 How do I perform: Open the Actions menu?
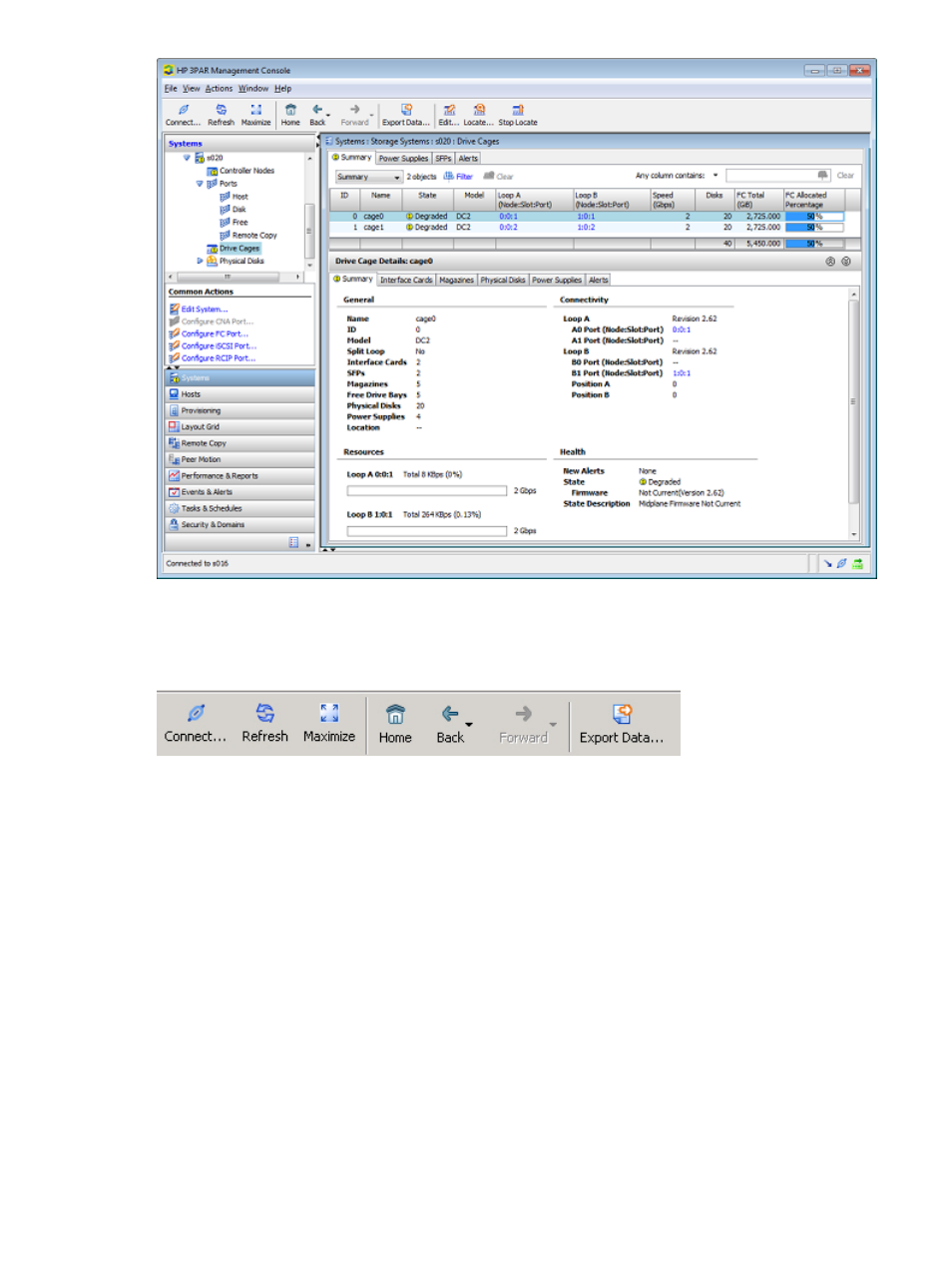pyautogui.click(x=219, y=89)
